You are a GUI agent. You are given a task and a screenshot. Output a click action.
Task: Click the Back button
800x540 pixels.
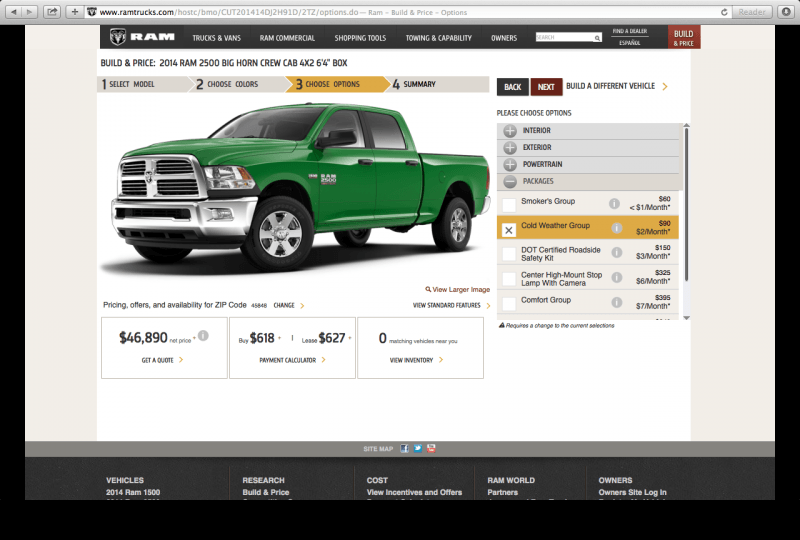coord(513,87)
